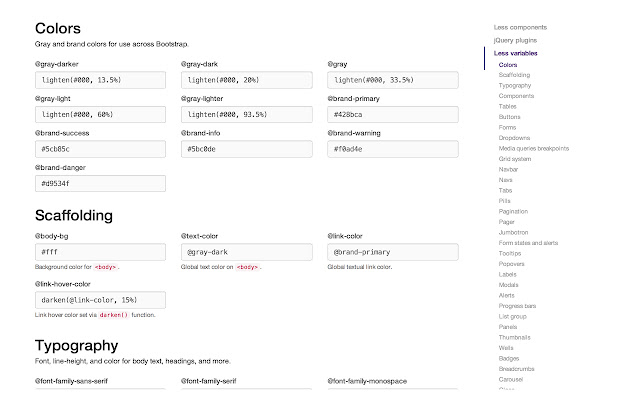Open jQuery plugins in sidebar
This screenshot has height=400, width=640.
click(515, 40)
